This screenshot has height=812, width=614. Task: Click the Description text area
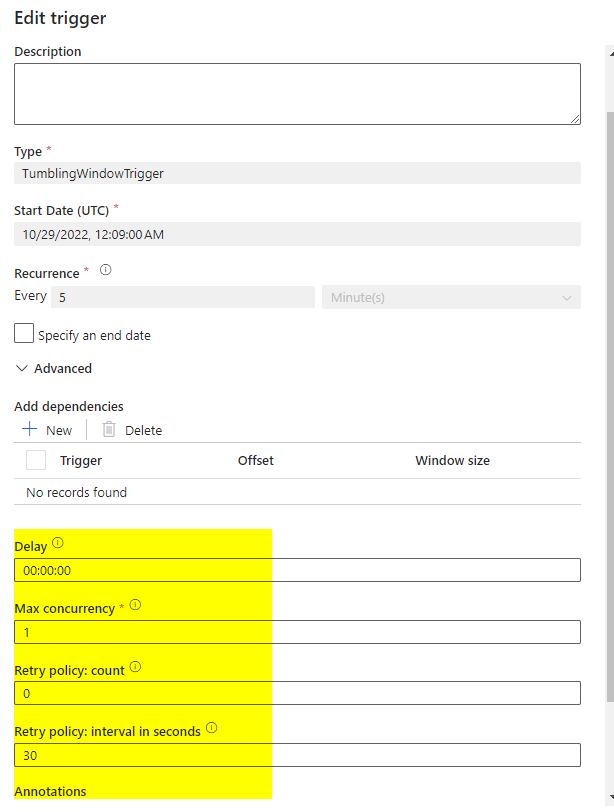(297, 94)
